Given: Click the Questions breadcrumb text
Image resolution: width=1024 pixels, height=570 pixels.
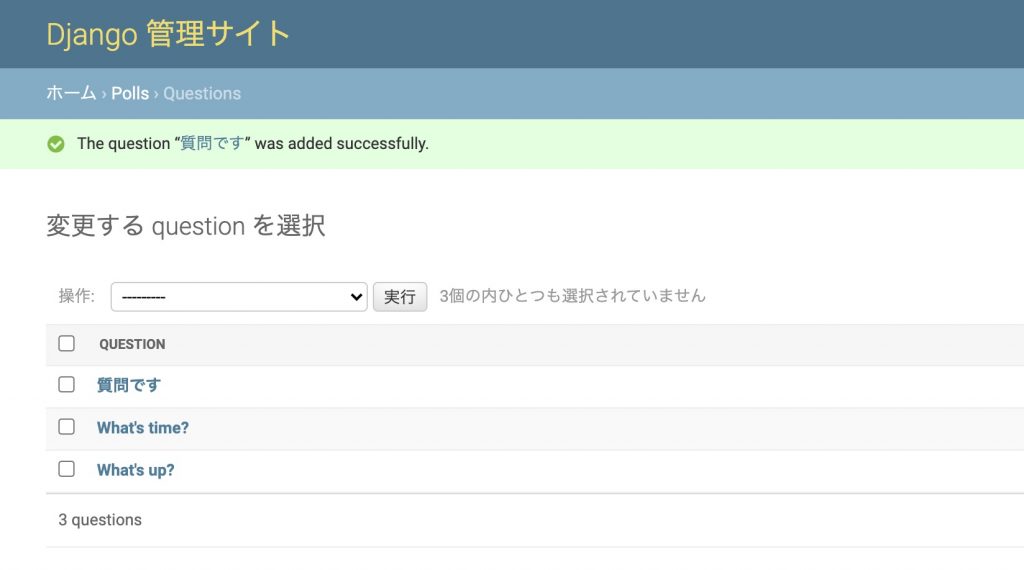Looking at the screenshot, I should pyautogui.click(x=202, y=93).
